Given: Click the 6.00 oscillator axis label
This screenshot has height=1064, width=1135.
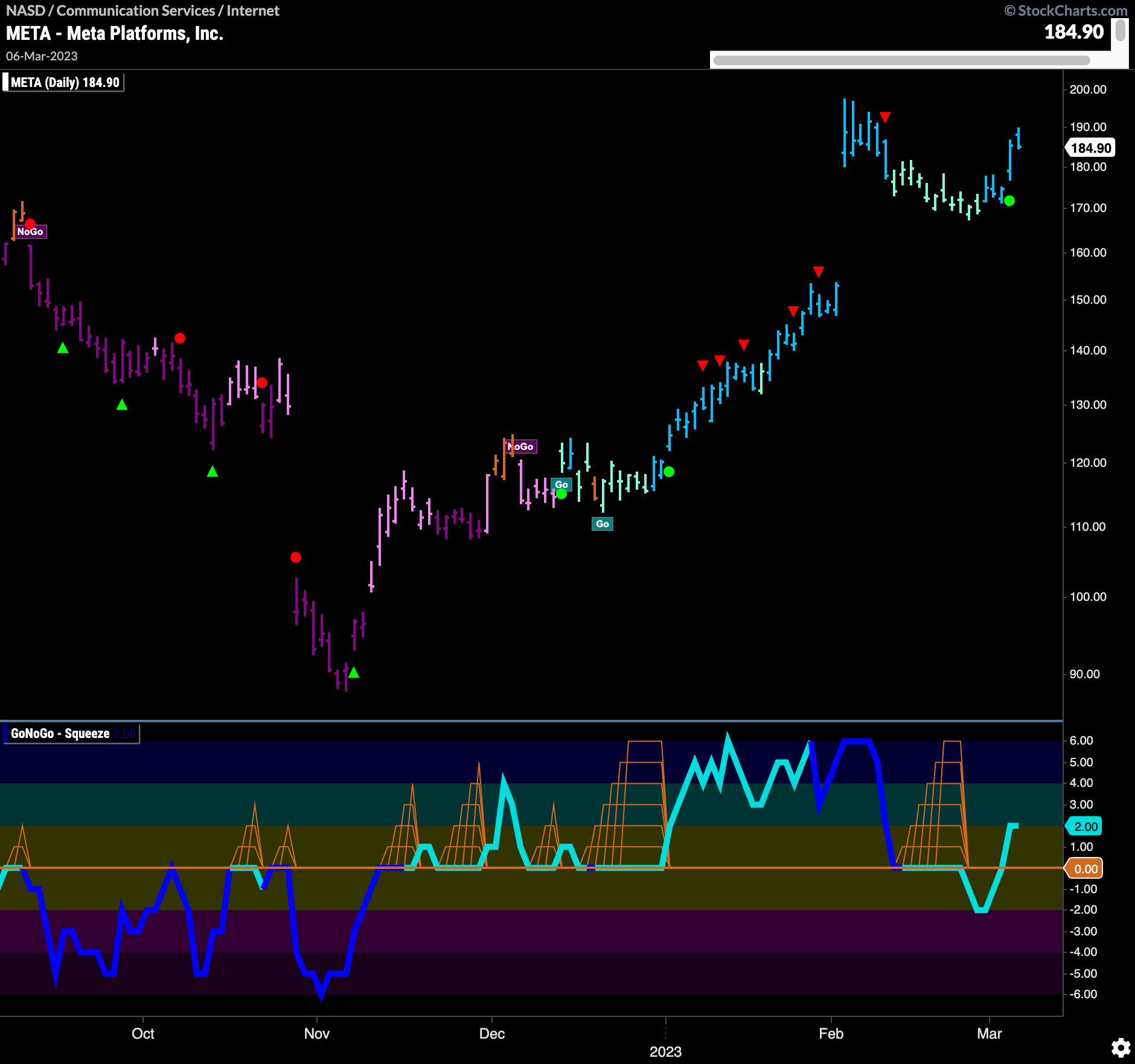Looking at the screenshot, I should tap(1081, 740).
